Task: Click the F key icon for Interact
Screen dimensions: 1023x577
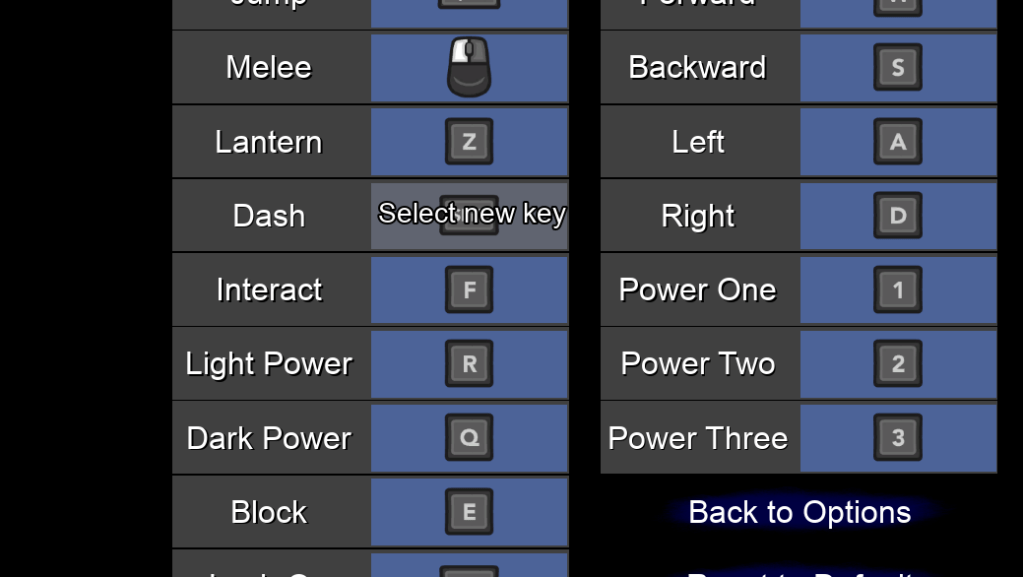Action: pos(469,290)
